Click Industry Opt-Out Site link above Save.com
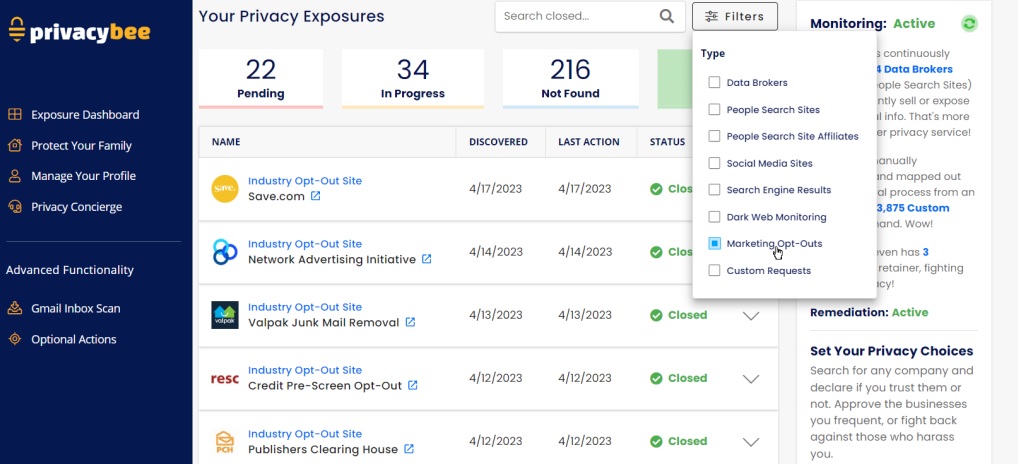Image resolution: width=1018 pixels, height=464 pixels. coord(305,181)
